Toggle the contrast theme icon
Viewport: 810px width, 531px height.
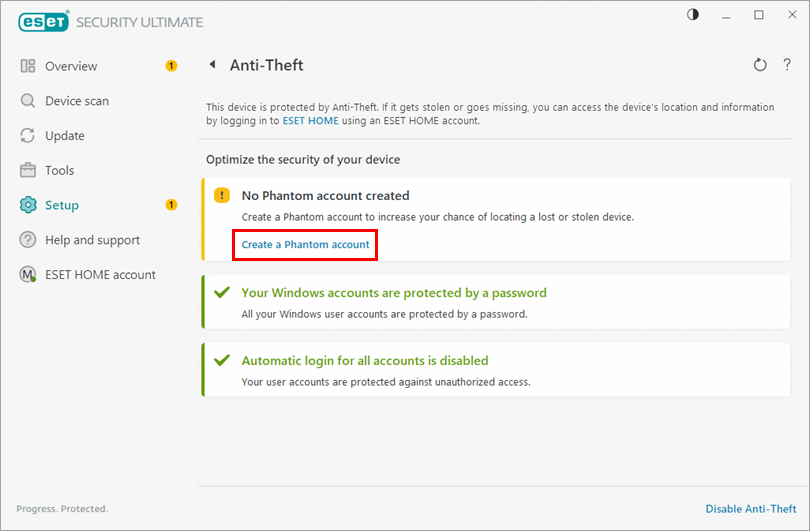coord(693,14)
